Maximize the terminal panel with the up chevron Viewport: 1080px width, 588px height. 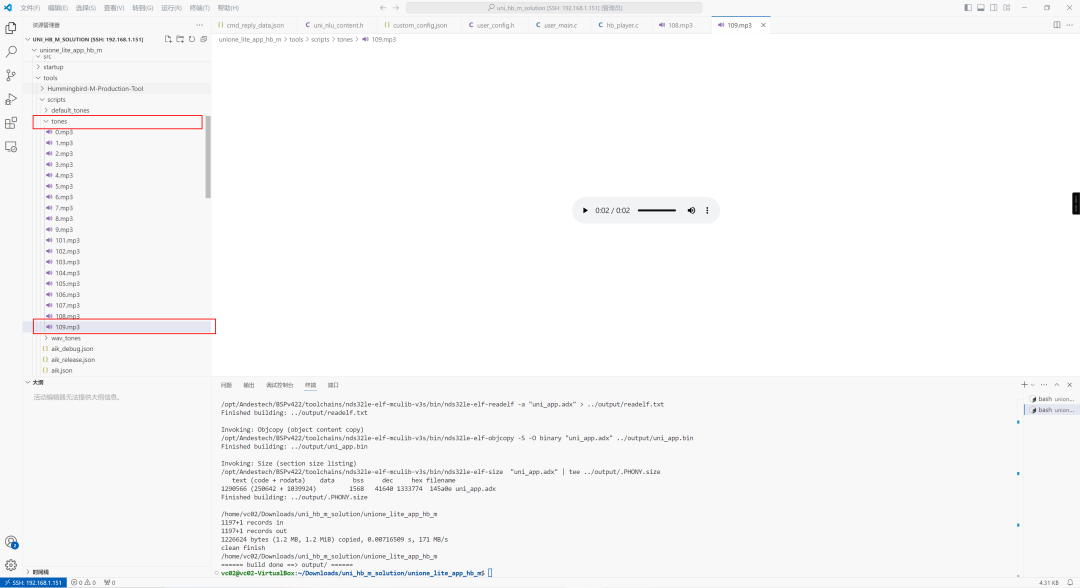pos(1057,385)
